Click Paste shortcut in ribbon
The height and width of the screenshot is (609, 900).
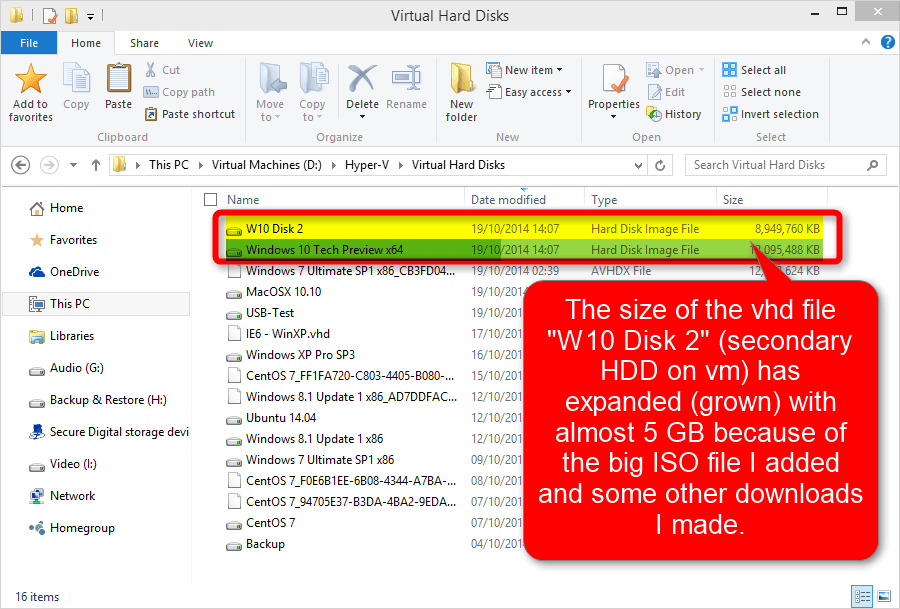(x=190, y=114)
